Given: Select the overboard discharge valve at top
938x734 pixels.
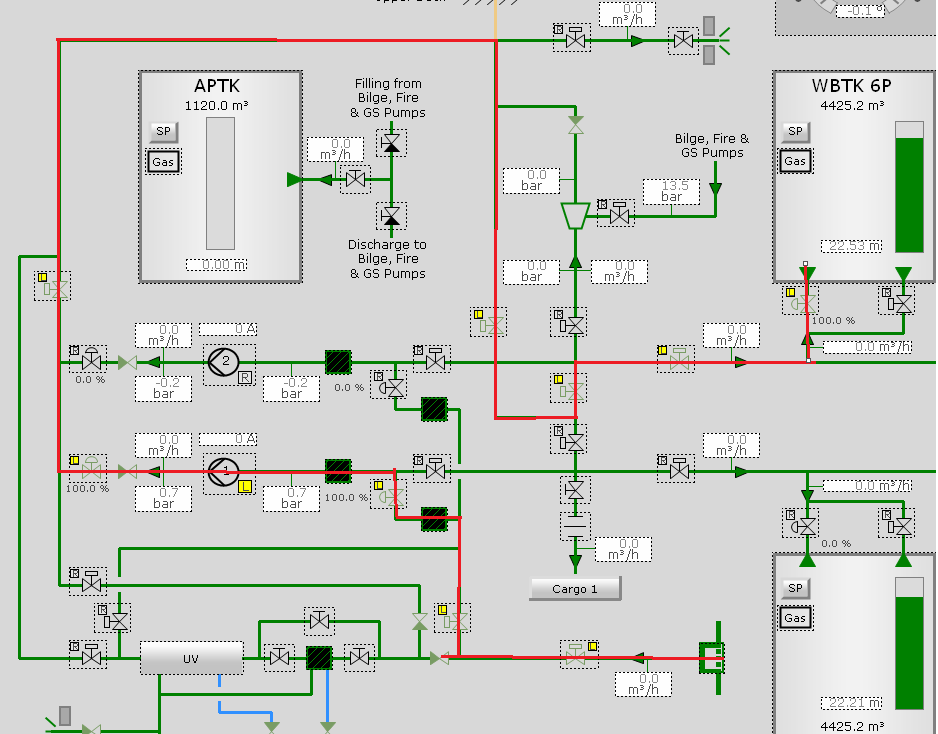Looking at the screenshot, I should [x=683, y=41].
